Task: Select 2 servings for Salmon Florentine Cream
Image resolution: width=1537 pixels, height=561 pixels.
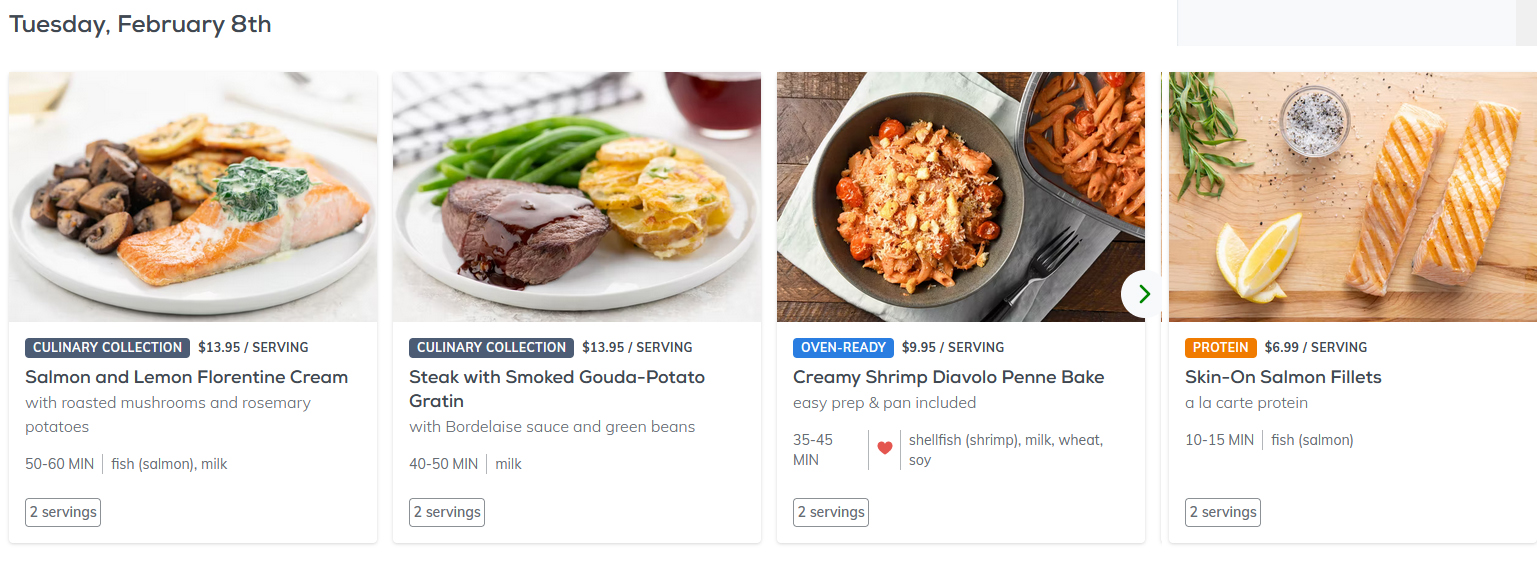Action: coord(63,512)
